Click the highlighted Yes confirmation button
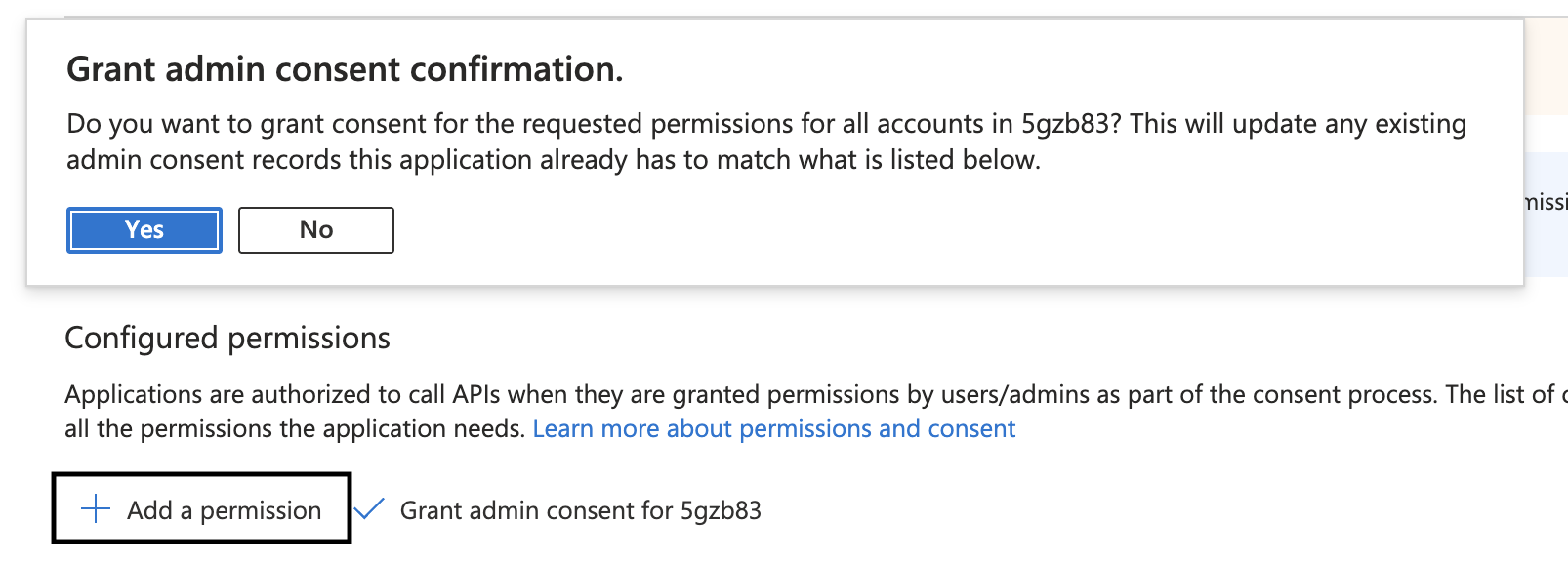Viewport: 1568px width, 564px height. click(x=144, y=229)
